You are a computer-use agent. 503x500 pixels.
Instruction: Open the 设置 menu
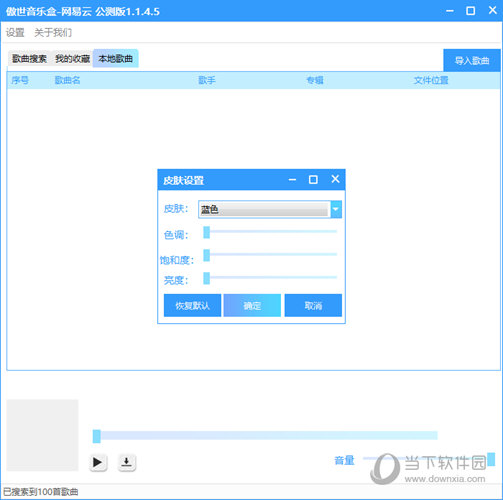(15, 33)
